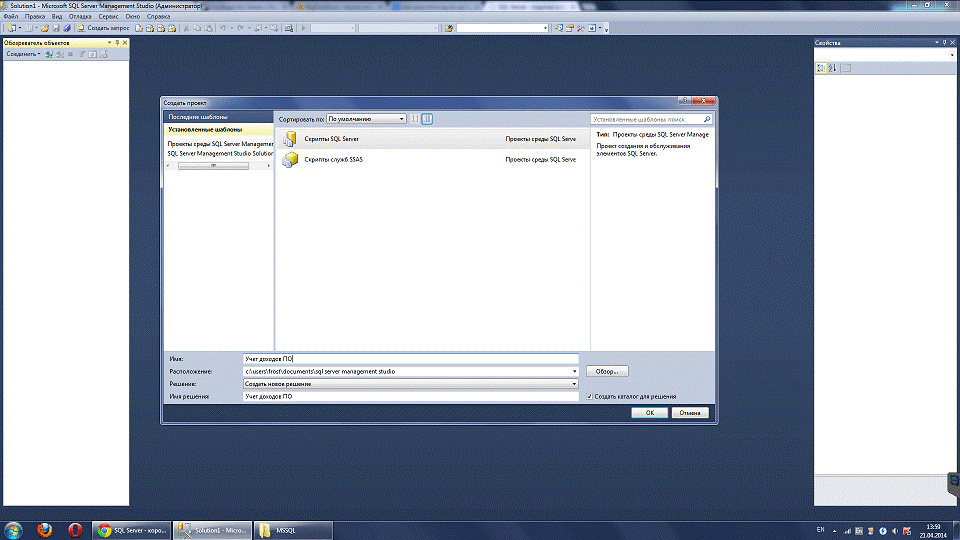
Task: Select the Скрипты служб SSAS template icon
Action: point(290,159)
